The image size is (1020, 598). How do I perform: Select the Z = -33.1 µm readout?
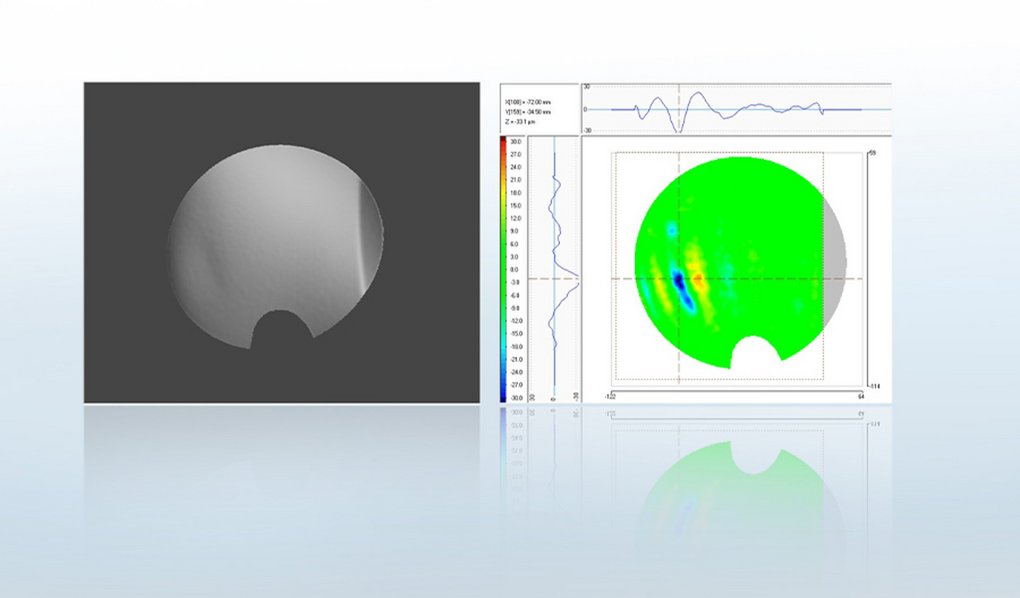click(x=520, y=122)
